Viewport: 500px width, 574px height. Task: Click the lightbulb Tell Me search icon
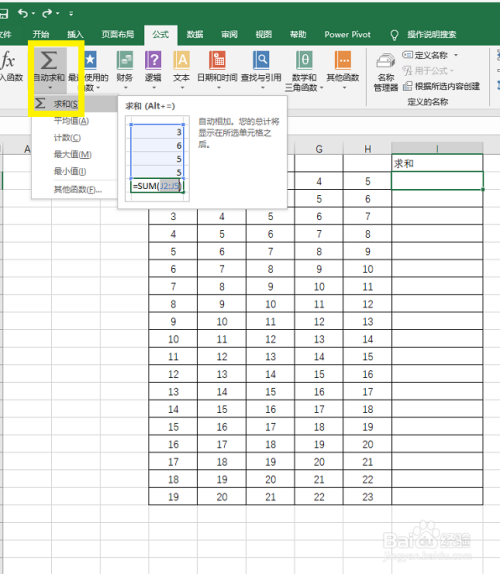pyautogui.click(x=394, y=35)
